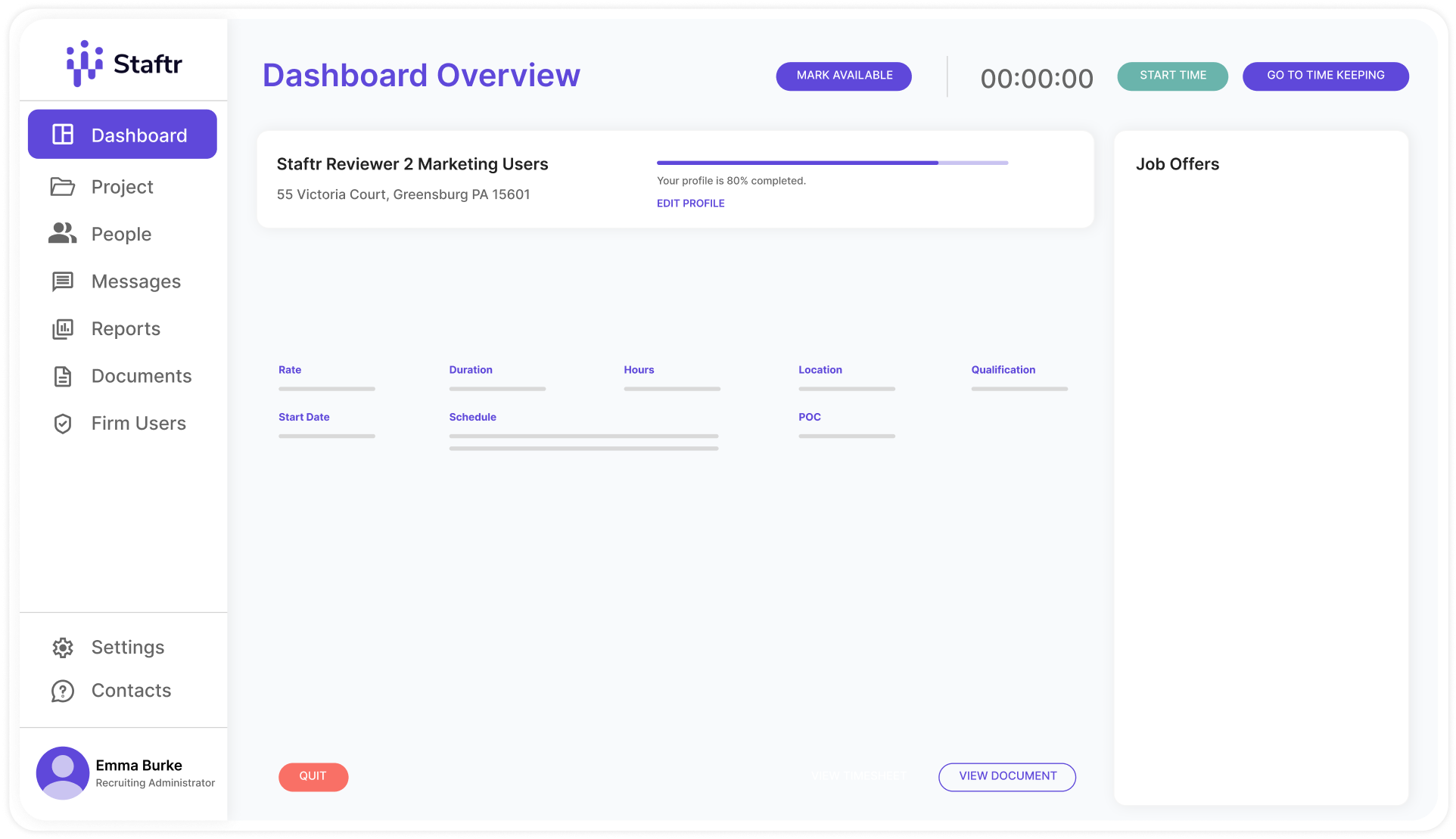Click GO TO TIME KEEPING button
Image resolution: width=1456 pixels, height=839 pixels.
coord(1325,76)
